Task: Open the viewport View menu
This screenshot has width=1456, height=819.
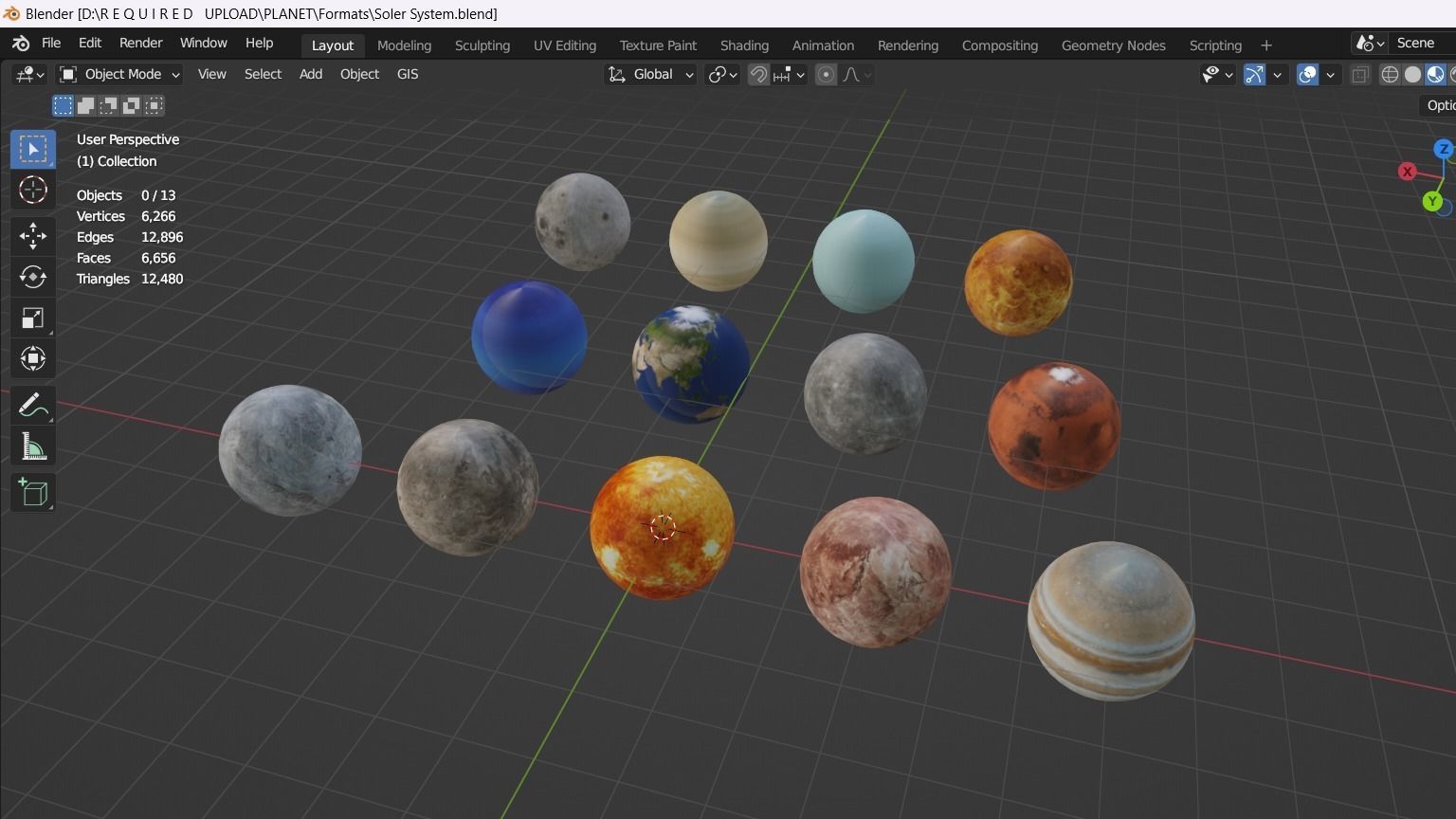Action: tap(211, 74)
